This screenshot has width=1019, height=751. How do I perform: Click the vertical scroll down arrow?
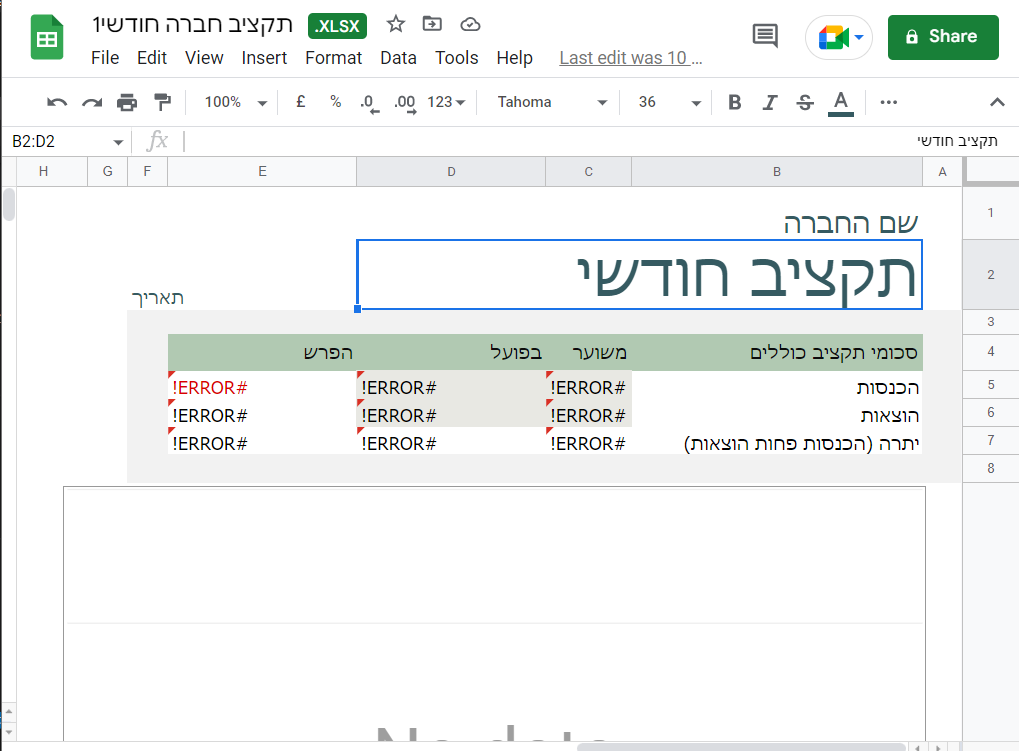pos(8,732)
